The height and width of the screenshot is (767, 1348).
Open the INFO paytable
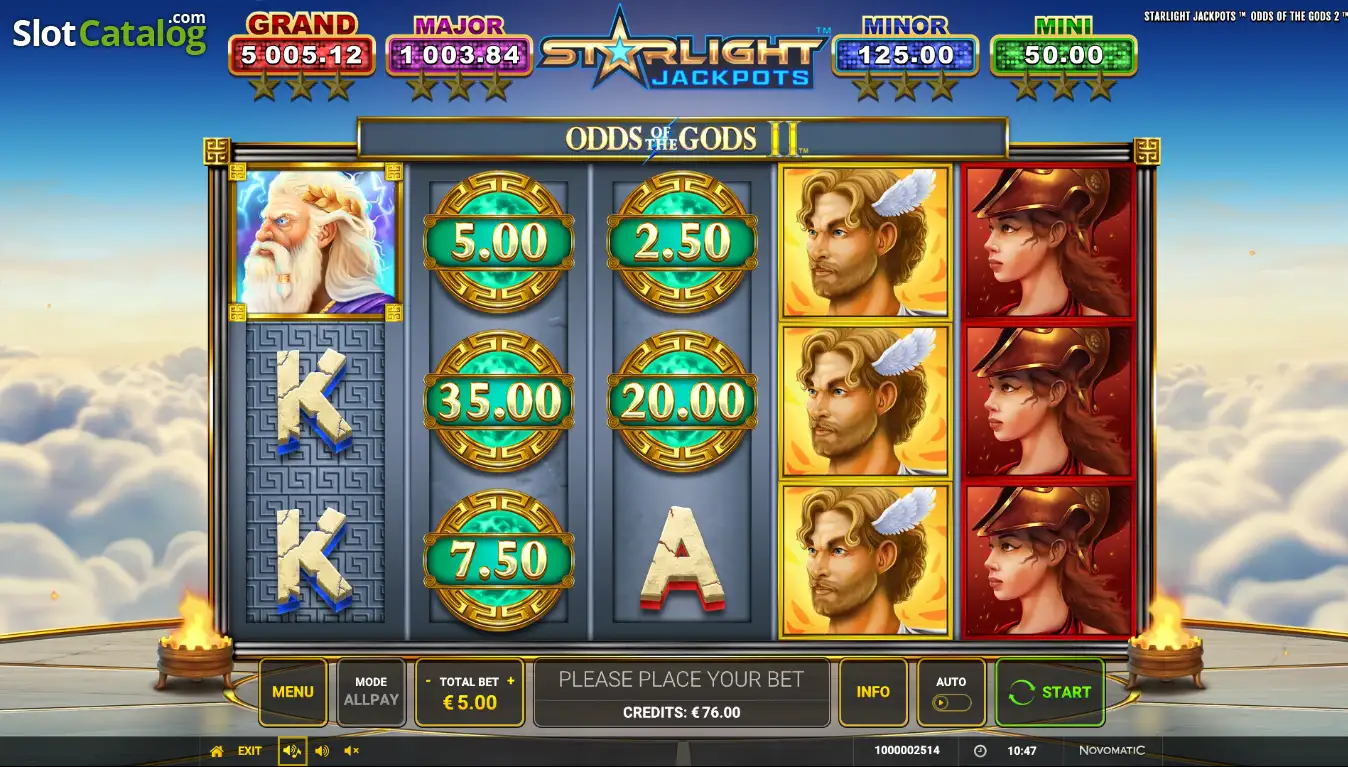tap(873, 692)
